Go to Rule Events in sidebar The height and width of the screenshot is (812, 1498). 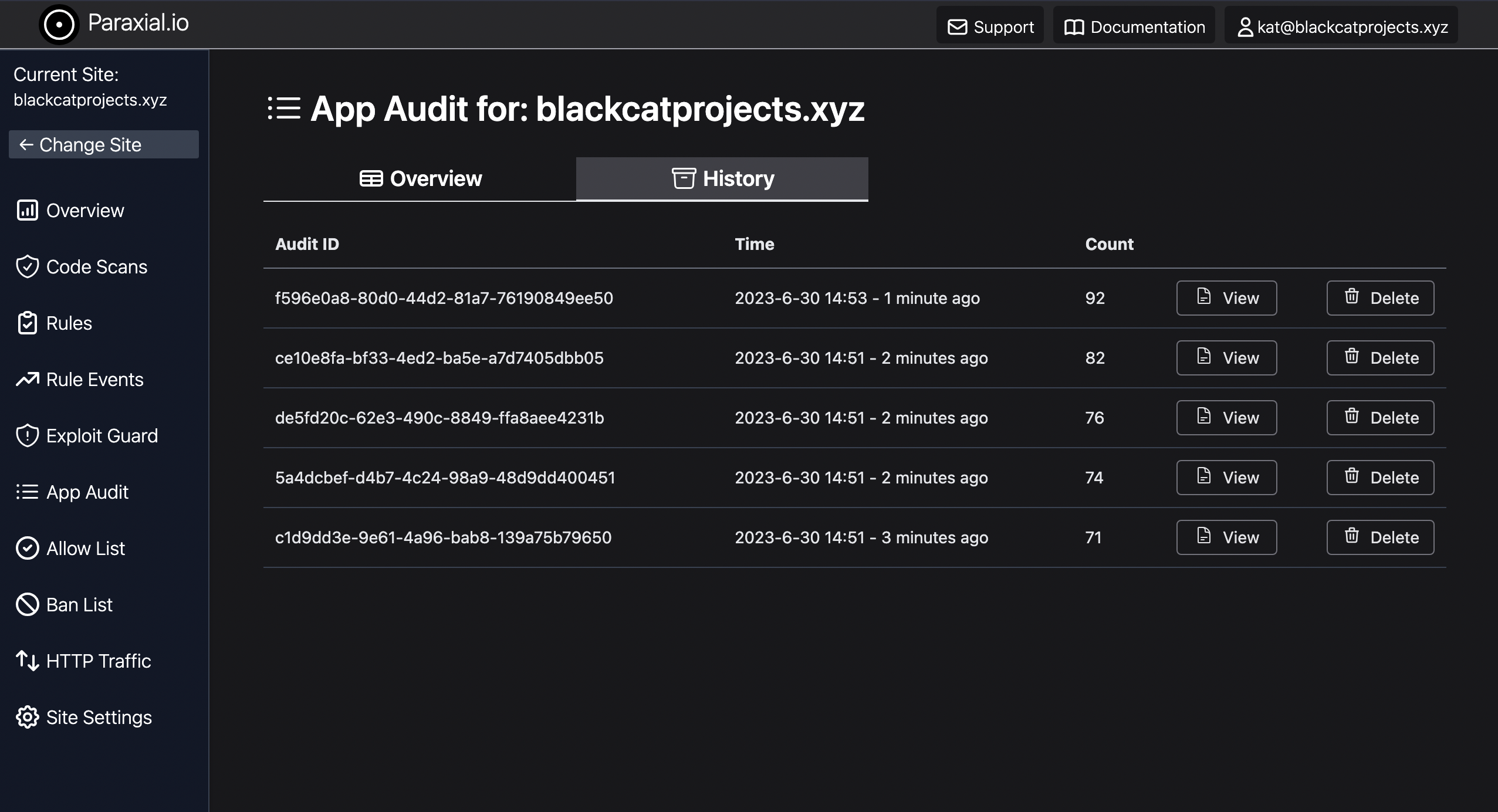[80, 380]
